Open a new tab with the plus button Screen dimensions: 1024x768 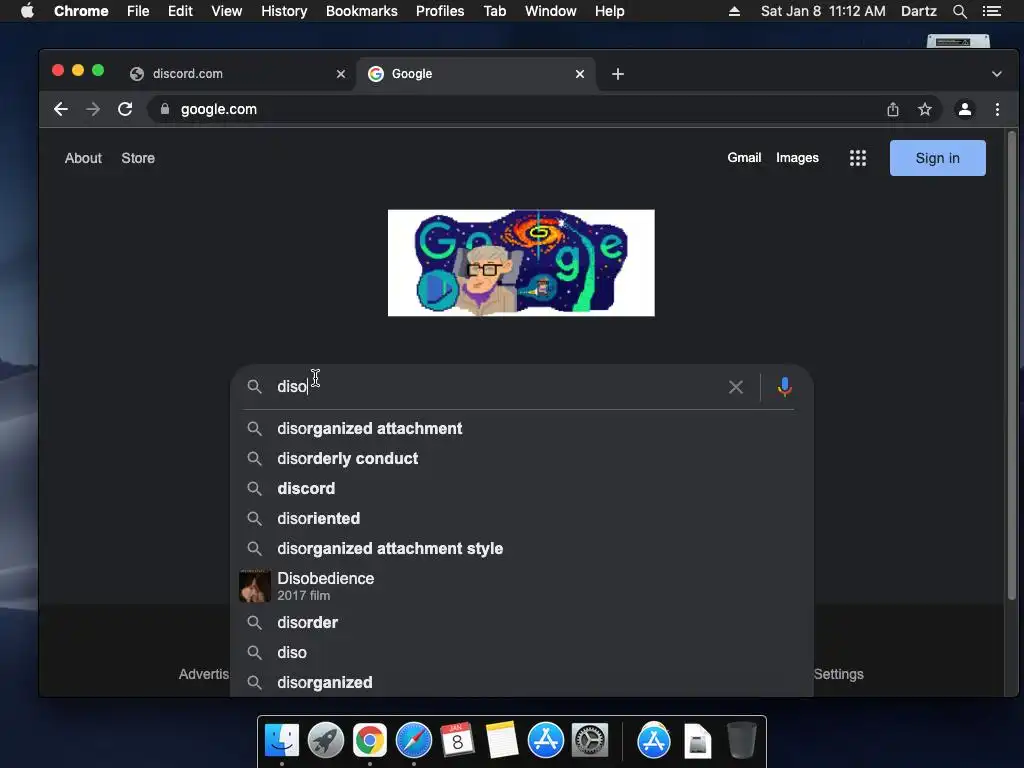coord(618,74)
